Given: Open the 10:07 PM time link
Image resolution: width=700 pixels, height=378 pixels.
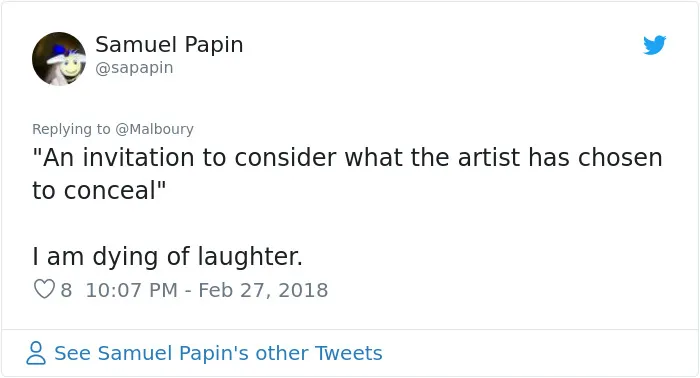Looking at the screenshot, I should point(132,290).
